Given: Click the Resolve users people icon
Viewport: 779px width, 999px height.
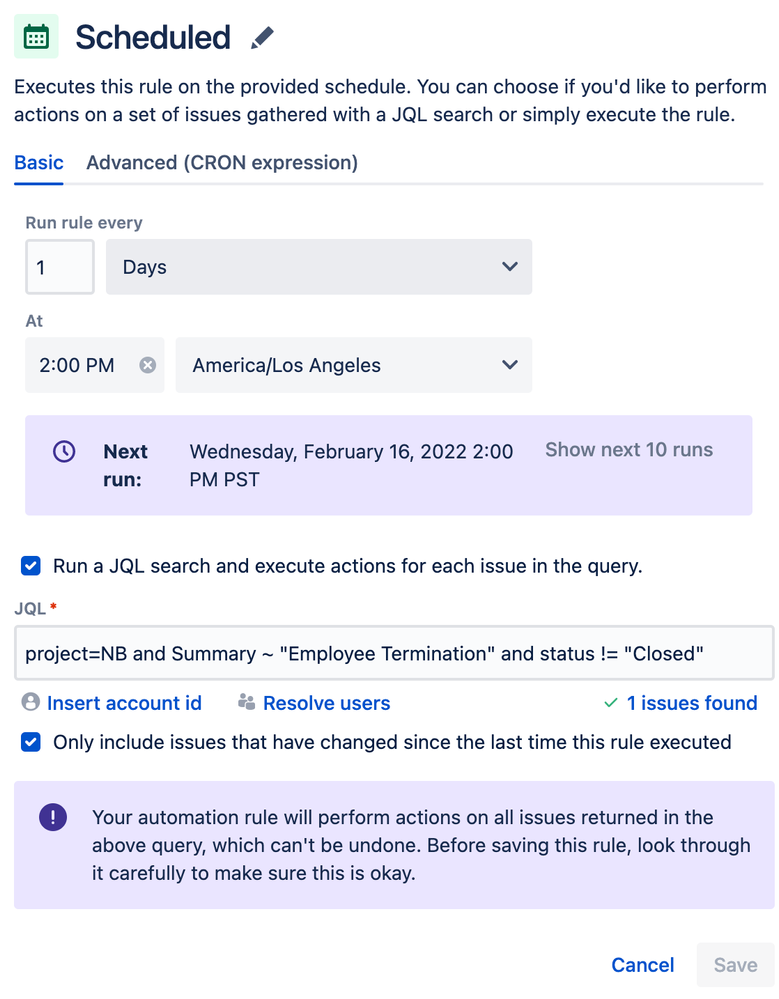Looking at the screenshot, I should point(246,703).
